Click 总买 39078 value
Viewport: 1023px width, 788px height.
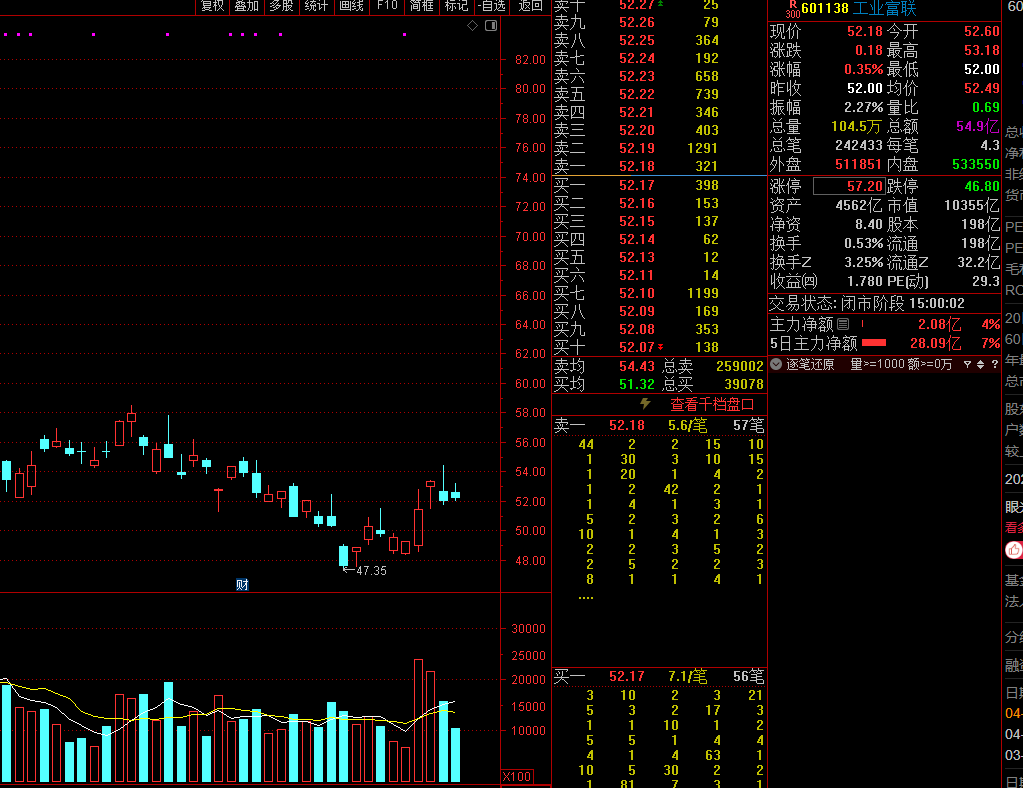click(744, 384)
